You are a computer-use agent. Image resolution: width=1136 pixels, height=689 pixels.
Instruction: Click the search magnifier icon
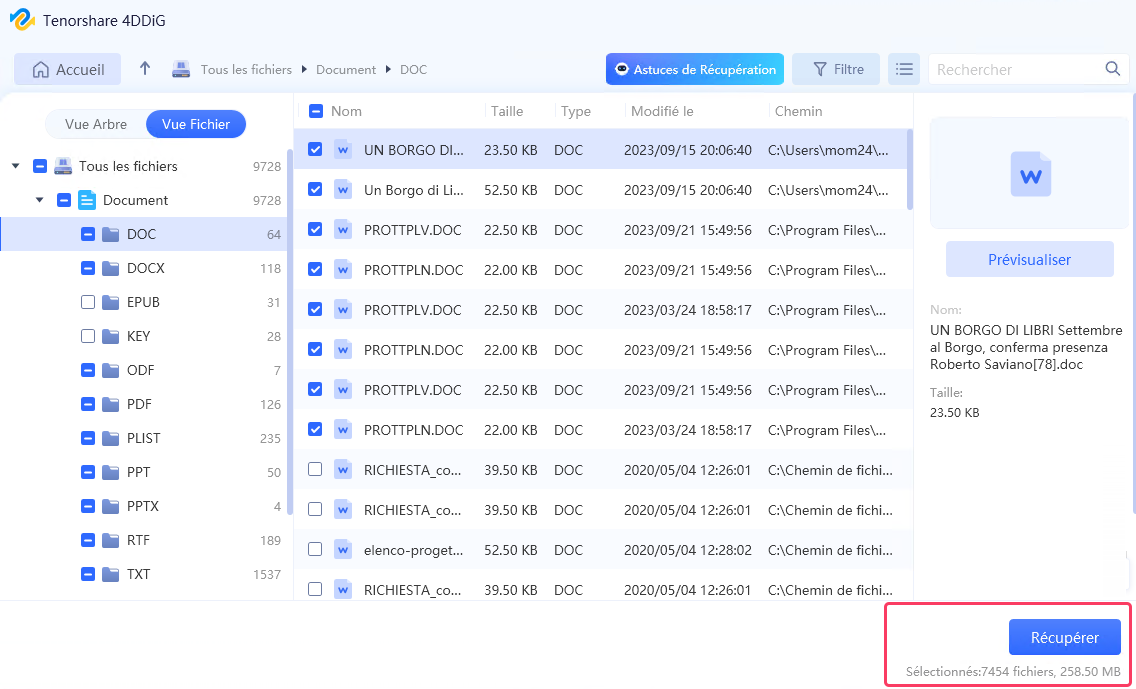1111,69
